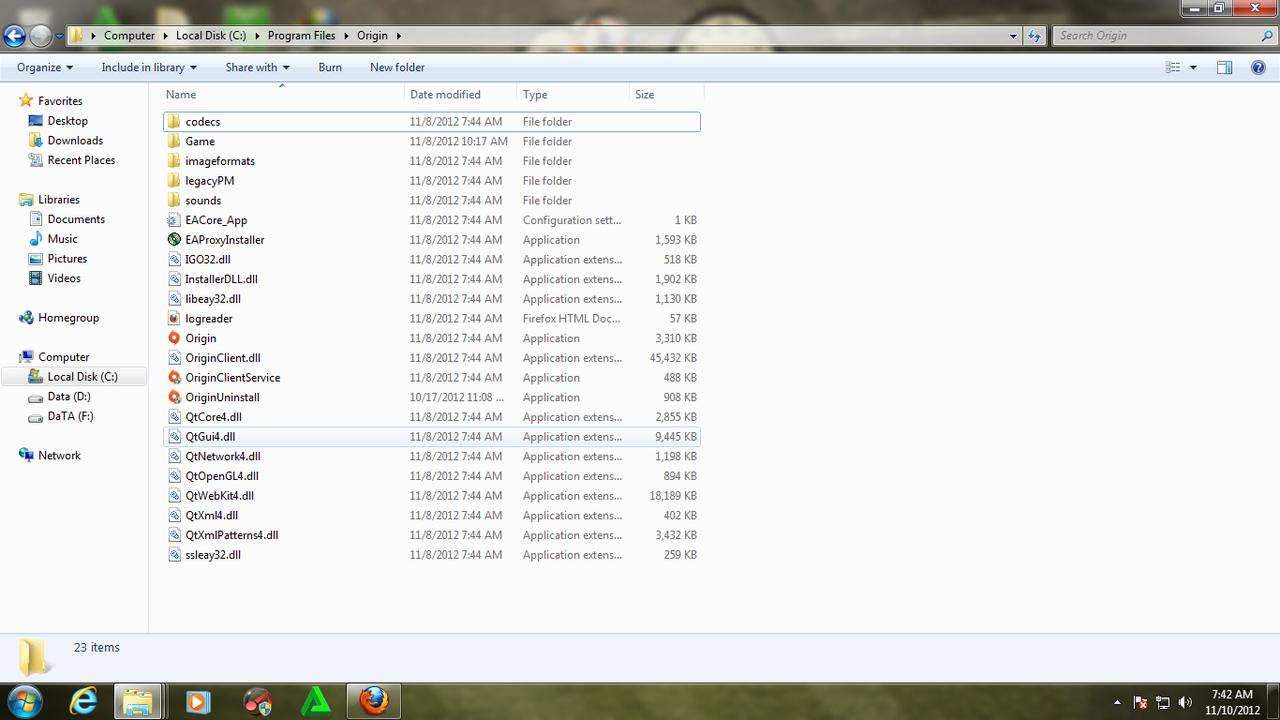This screenshot has height=720, width=1280.
Task: Click the change view icon
Action: click(1174, 67)
